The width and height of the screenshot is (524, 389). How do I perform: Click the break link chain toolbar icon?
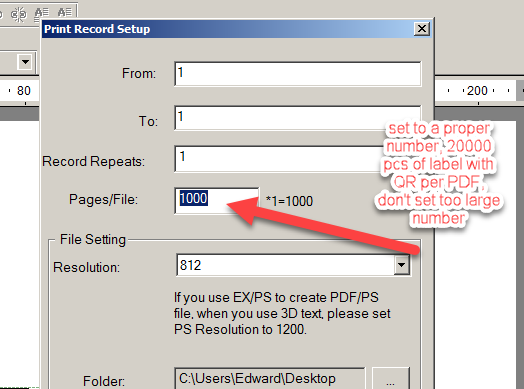(x=19, y=15)
